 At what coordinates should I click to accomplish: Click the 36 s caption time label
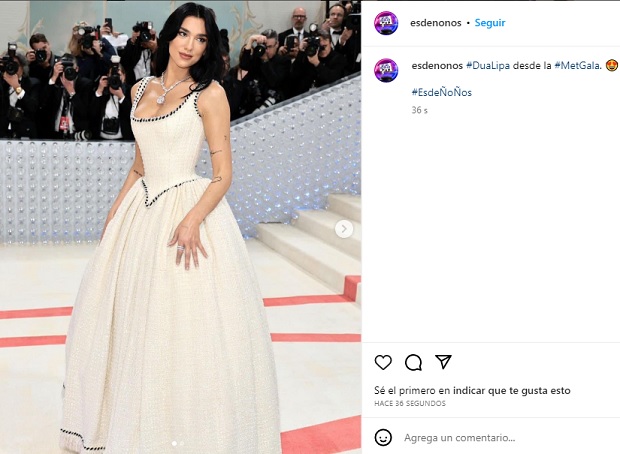[420, 110]
